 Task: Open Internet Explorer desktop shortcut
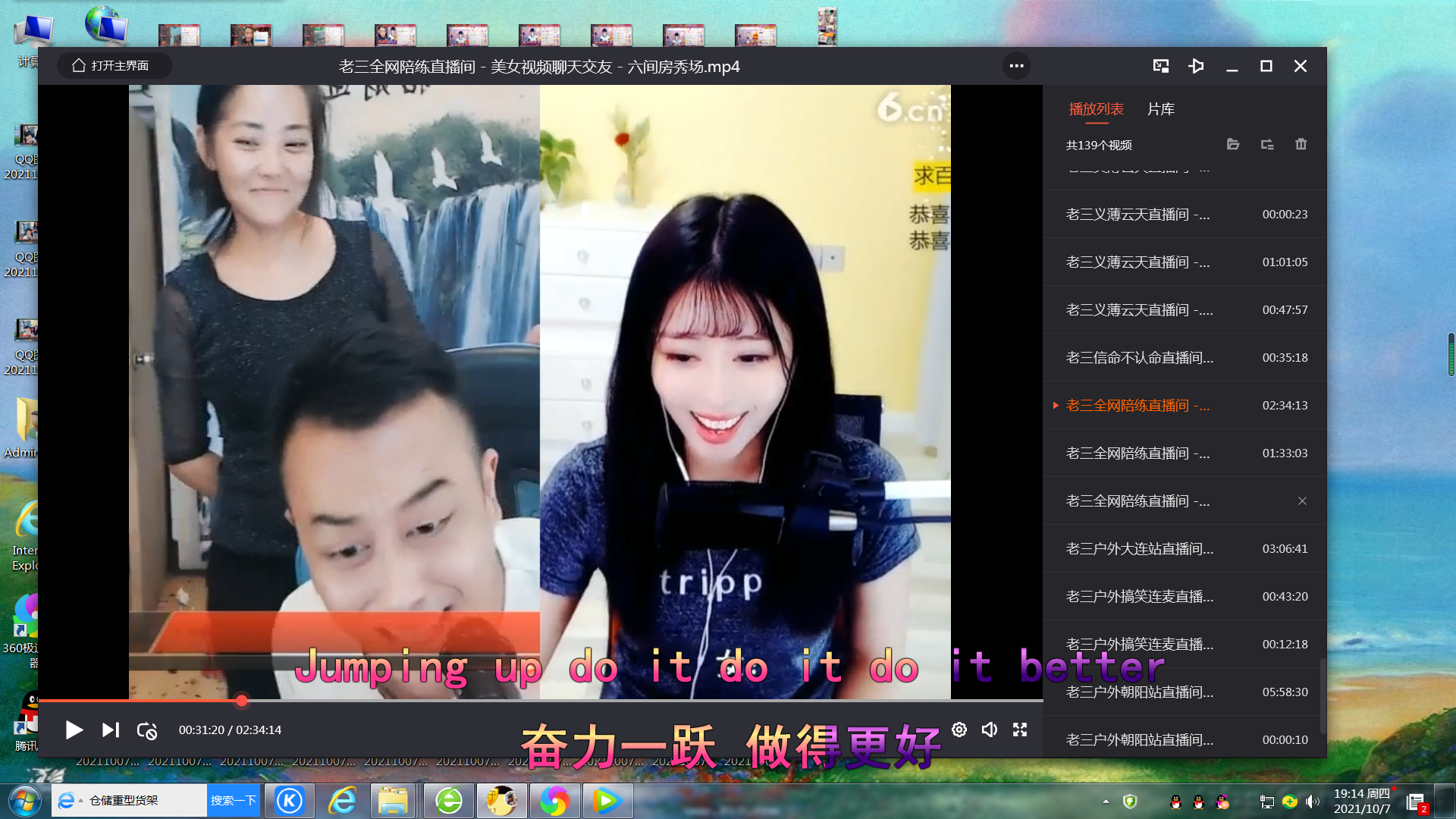pyautogui.click(x=25, y=536)
